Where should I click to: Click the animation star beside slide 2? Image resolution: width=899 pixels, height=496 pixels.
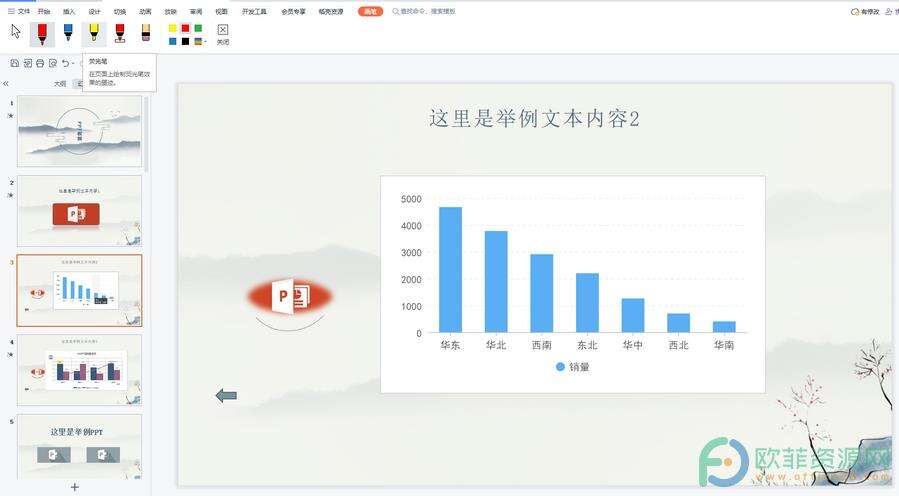pos(11,196)
